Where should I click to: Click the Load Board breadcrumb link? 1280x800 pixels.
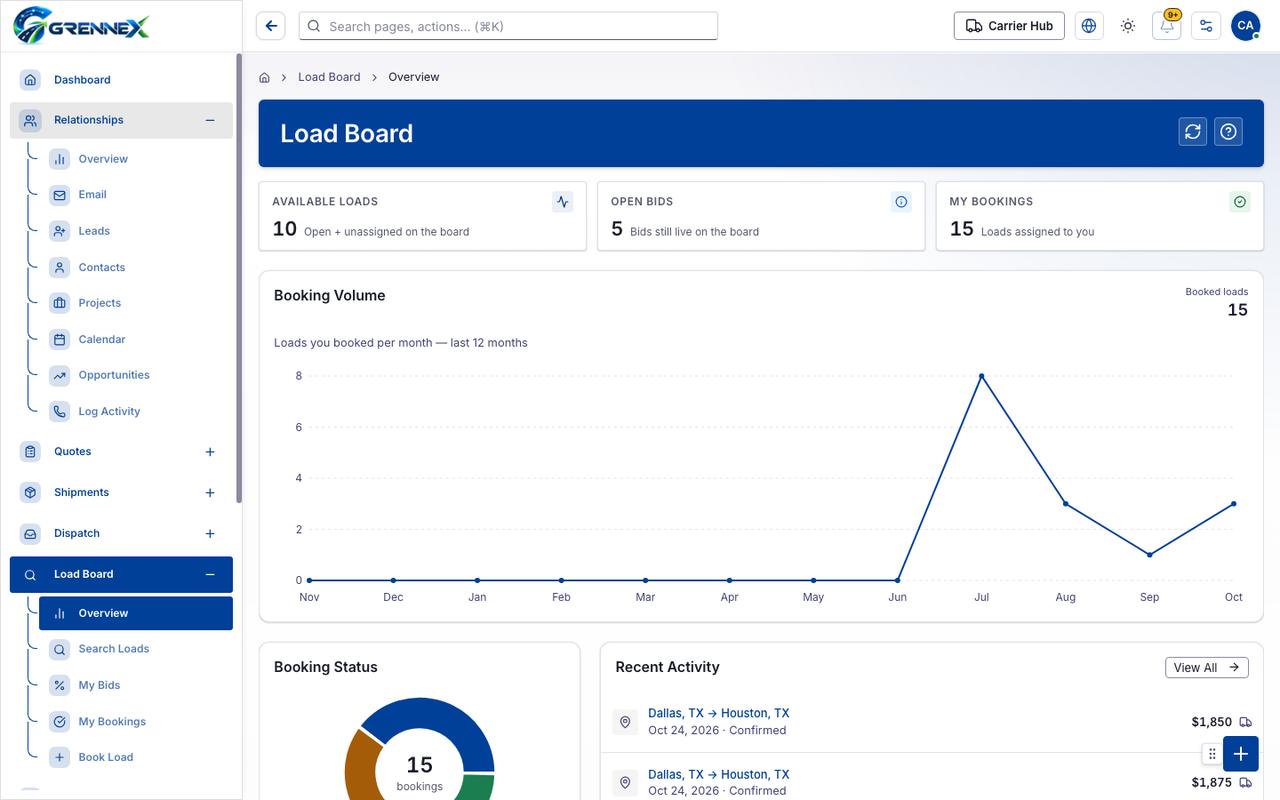point(329,77)
